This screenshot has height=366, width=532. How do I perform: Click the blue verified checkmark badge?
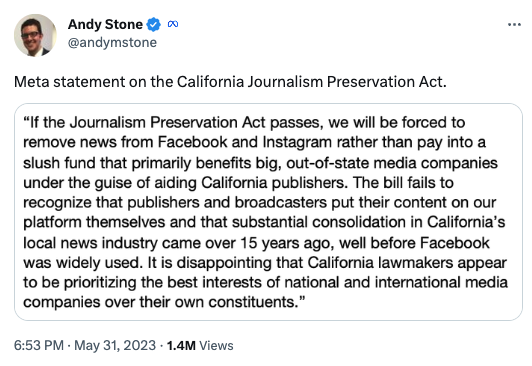153,24
